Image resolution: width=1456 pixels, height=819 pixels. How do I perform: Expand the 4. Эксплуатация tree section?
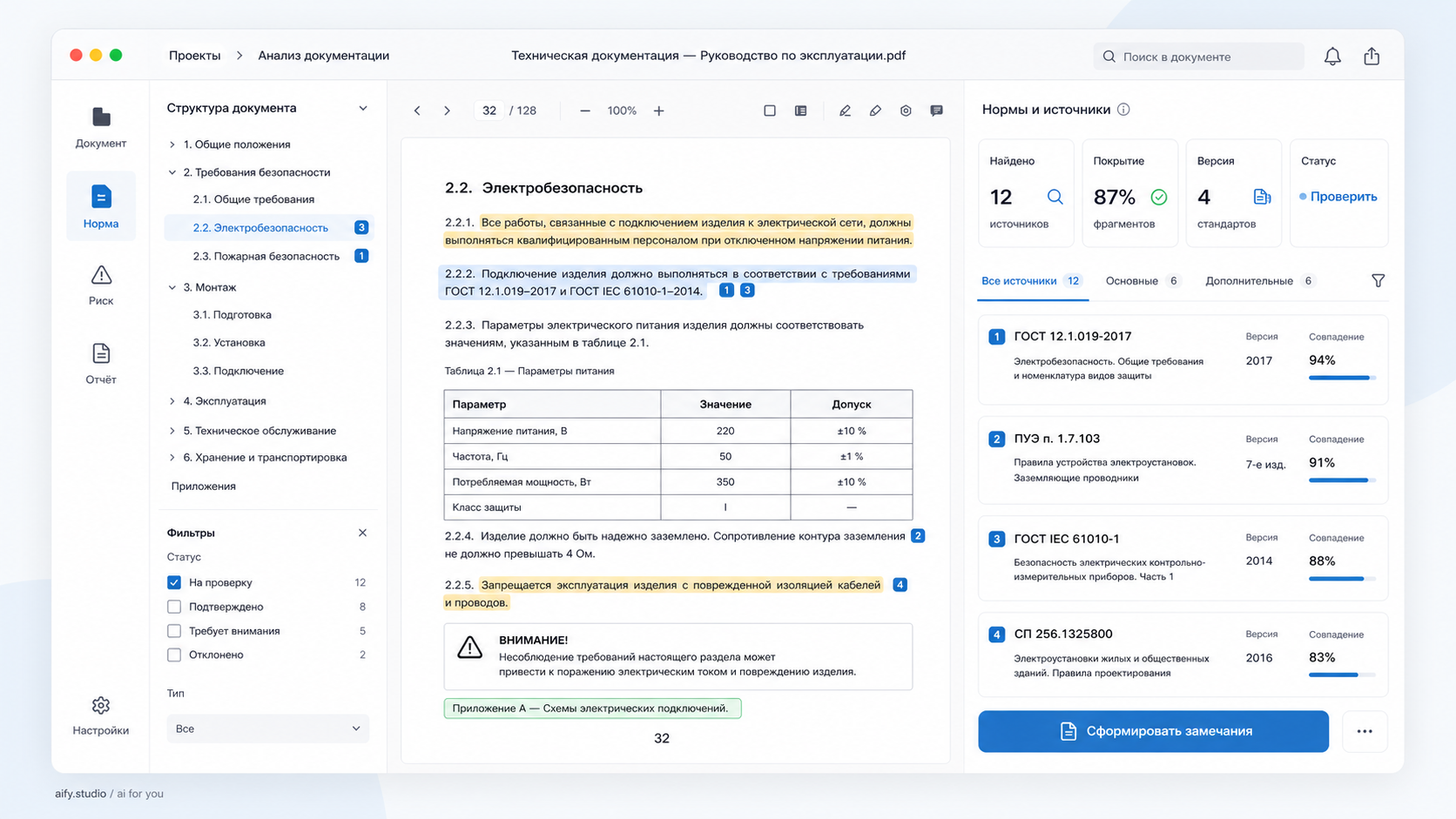pos(172,401)
